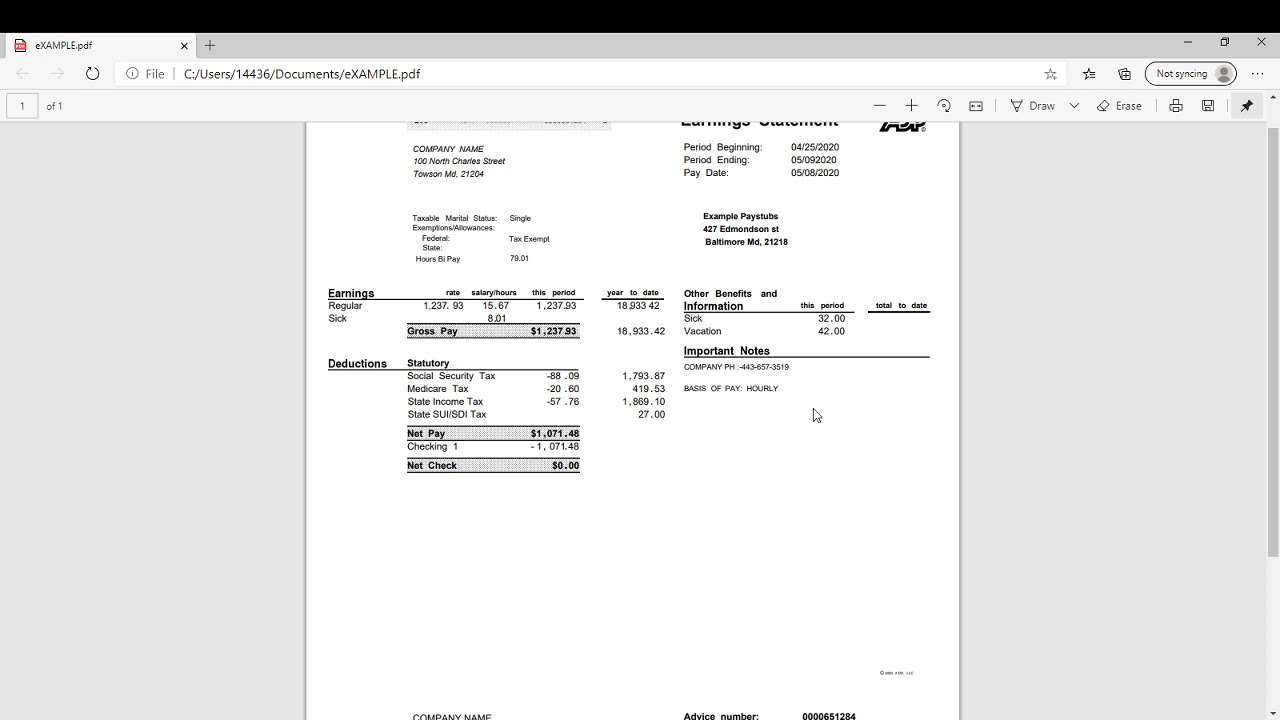Click Period Beginning 04/25/2020 date
The width and height of the screenshot is (1280, 720).
[815, 147]
